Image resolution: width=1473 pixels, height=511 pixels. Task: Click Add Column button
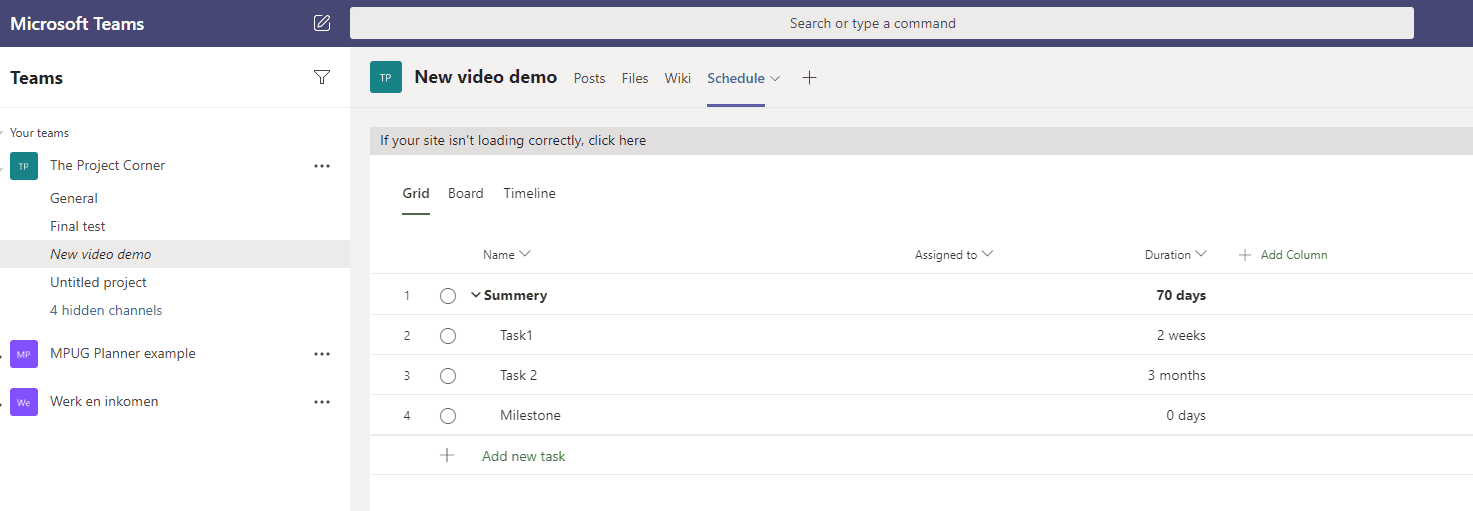[x=1294, y=255]
